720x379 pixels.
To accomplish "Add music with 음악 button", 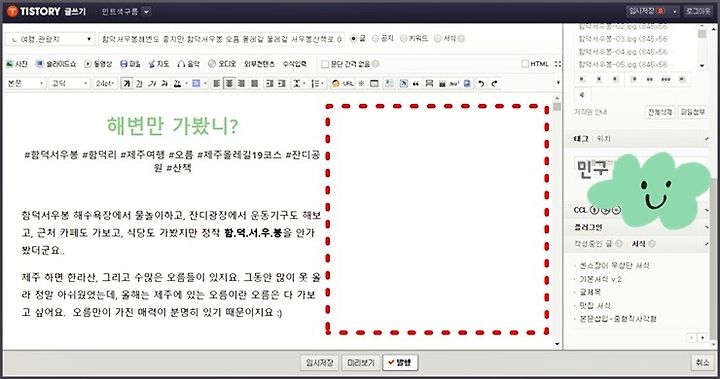I will tap(189, 64).
